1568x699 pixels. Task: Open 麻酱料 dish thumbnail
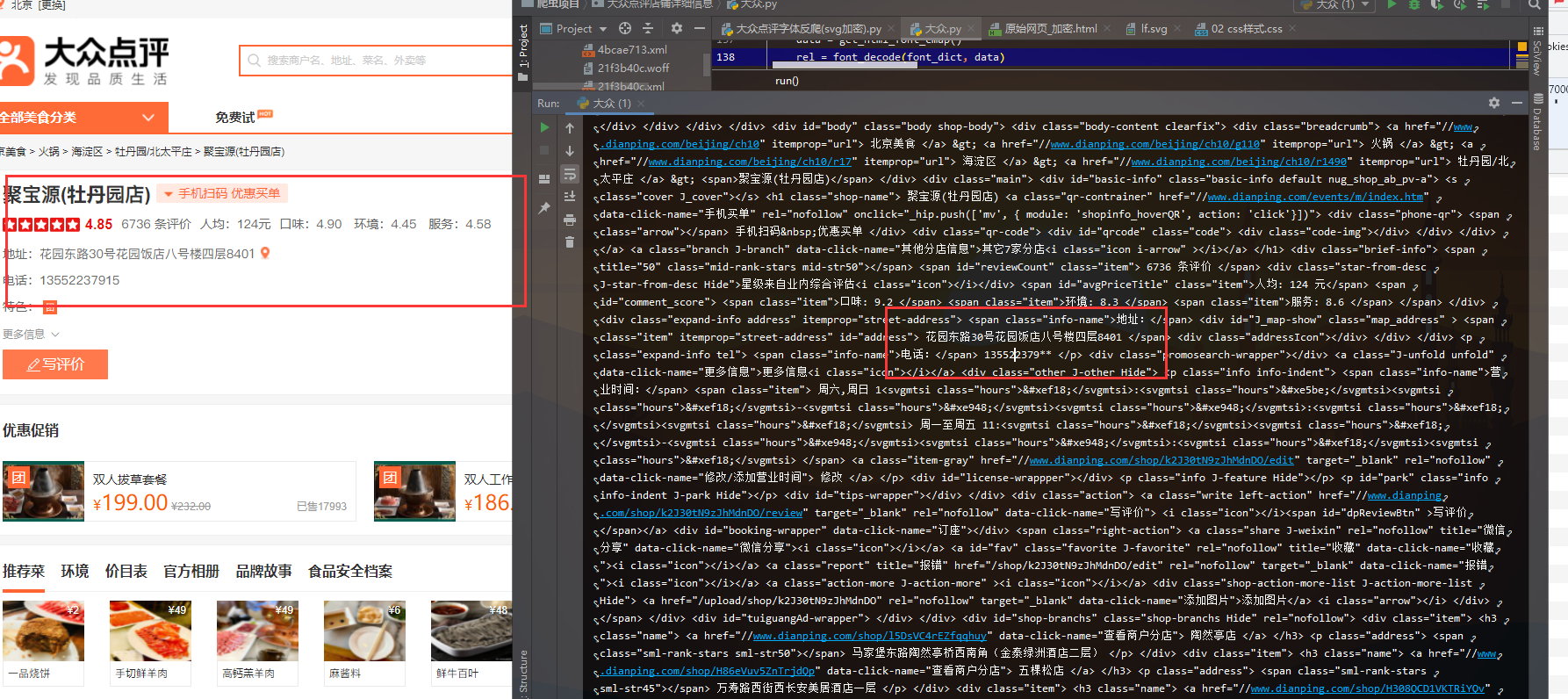364,631
